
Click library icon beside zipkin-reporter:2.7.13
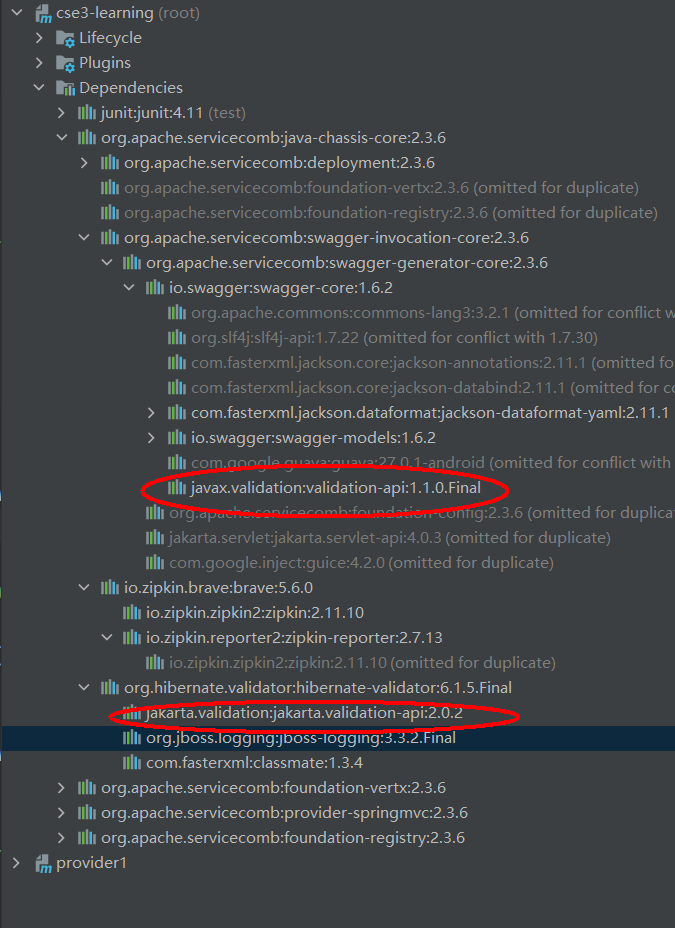132,637
